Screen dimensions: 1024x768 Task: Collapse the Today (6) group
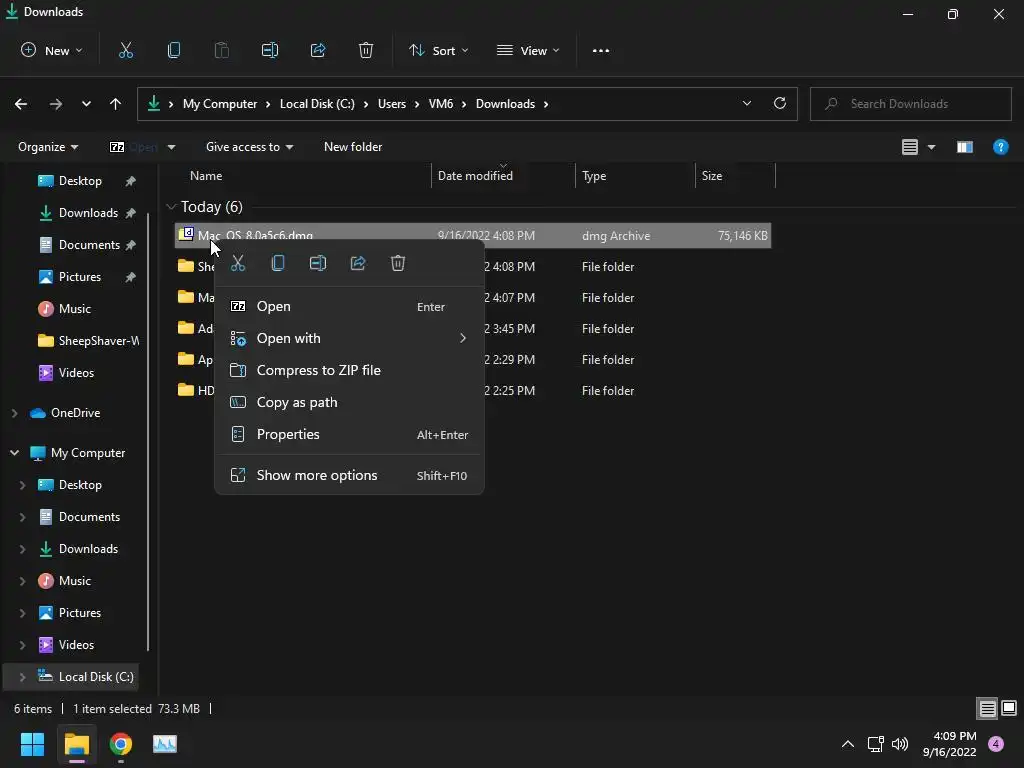coord(171,207)
